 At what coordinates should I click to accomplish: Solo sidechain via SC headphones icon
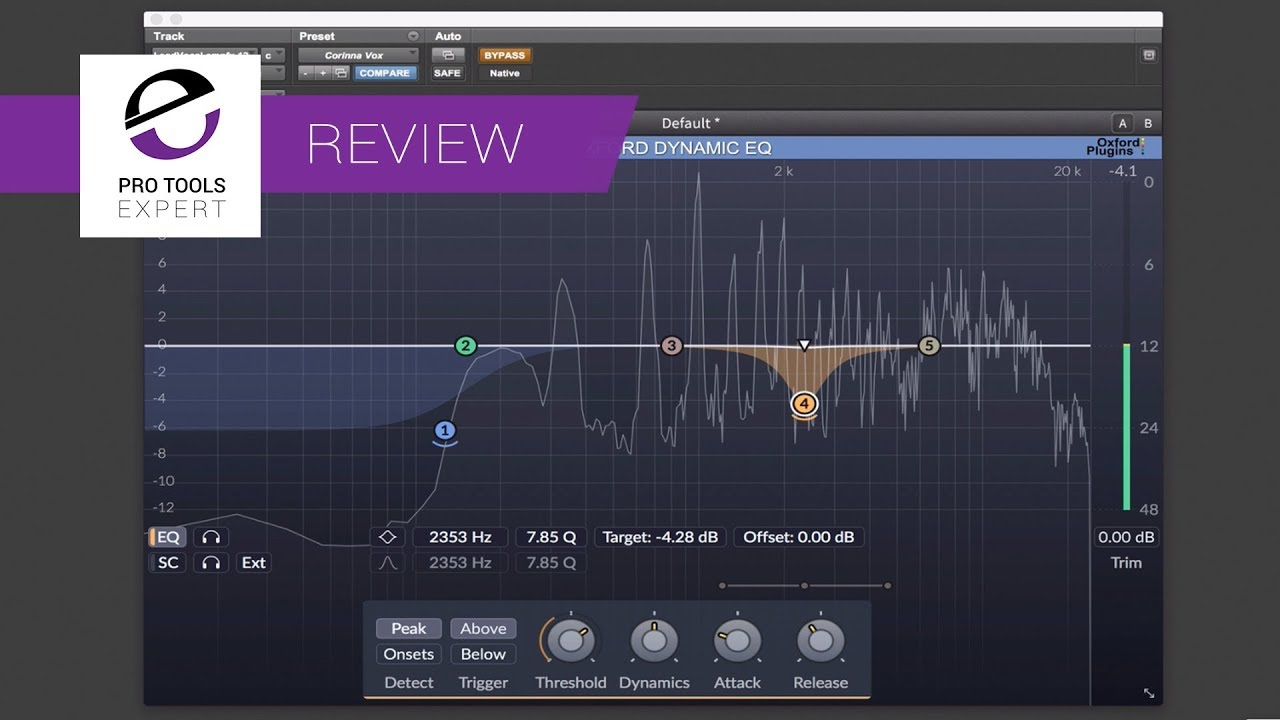[x=210, y=562]
